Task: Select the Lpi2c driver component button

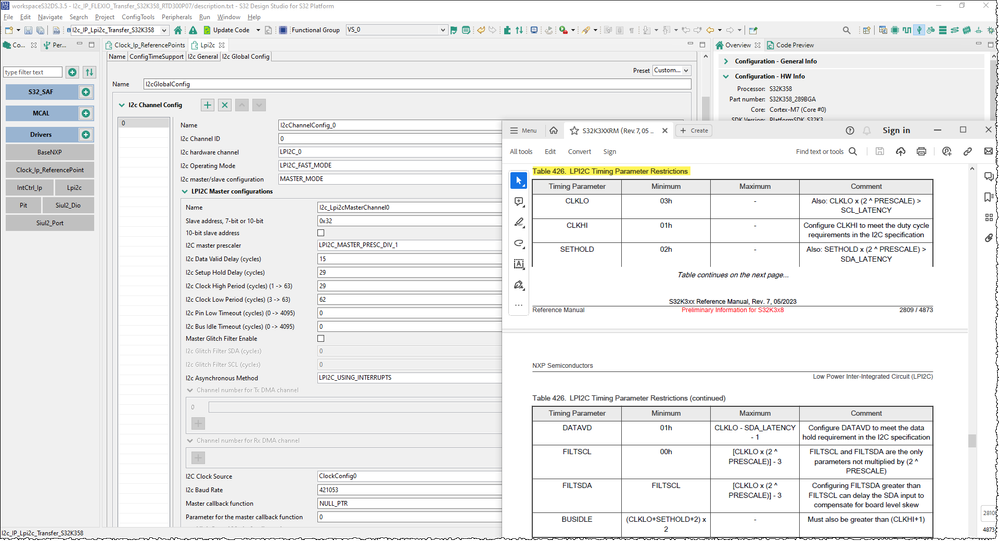Action: pos(74,188)
